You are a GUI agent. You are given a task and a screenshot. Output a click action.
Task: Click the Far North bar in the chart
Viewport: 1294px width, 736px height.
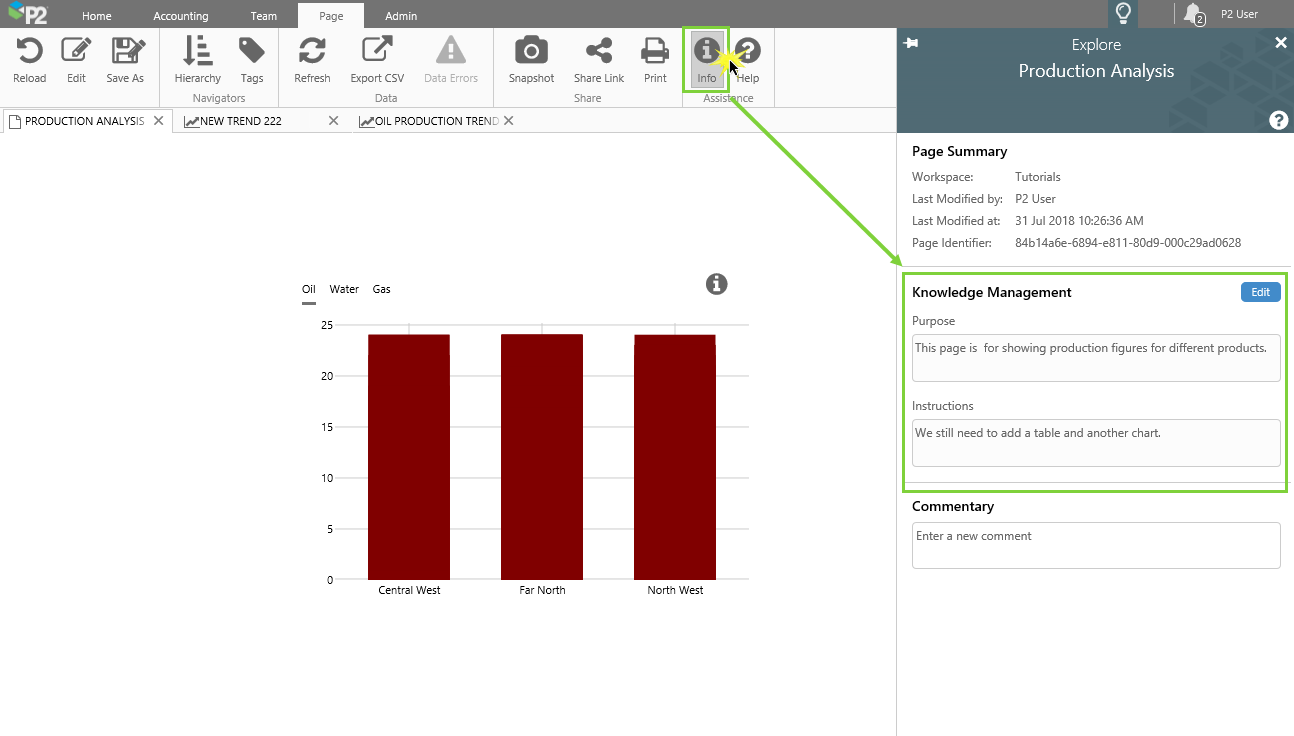pyautogui.click(x=542, y=456)
